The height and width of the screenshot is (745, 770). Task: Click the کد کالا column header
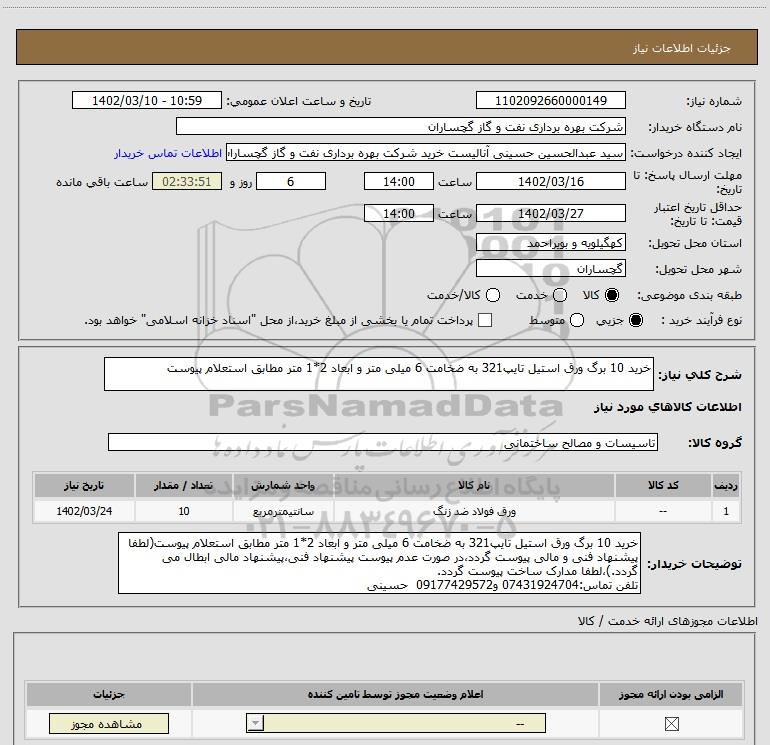pos(663,485)
